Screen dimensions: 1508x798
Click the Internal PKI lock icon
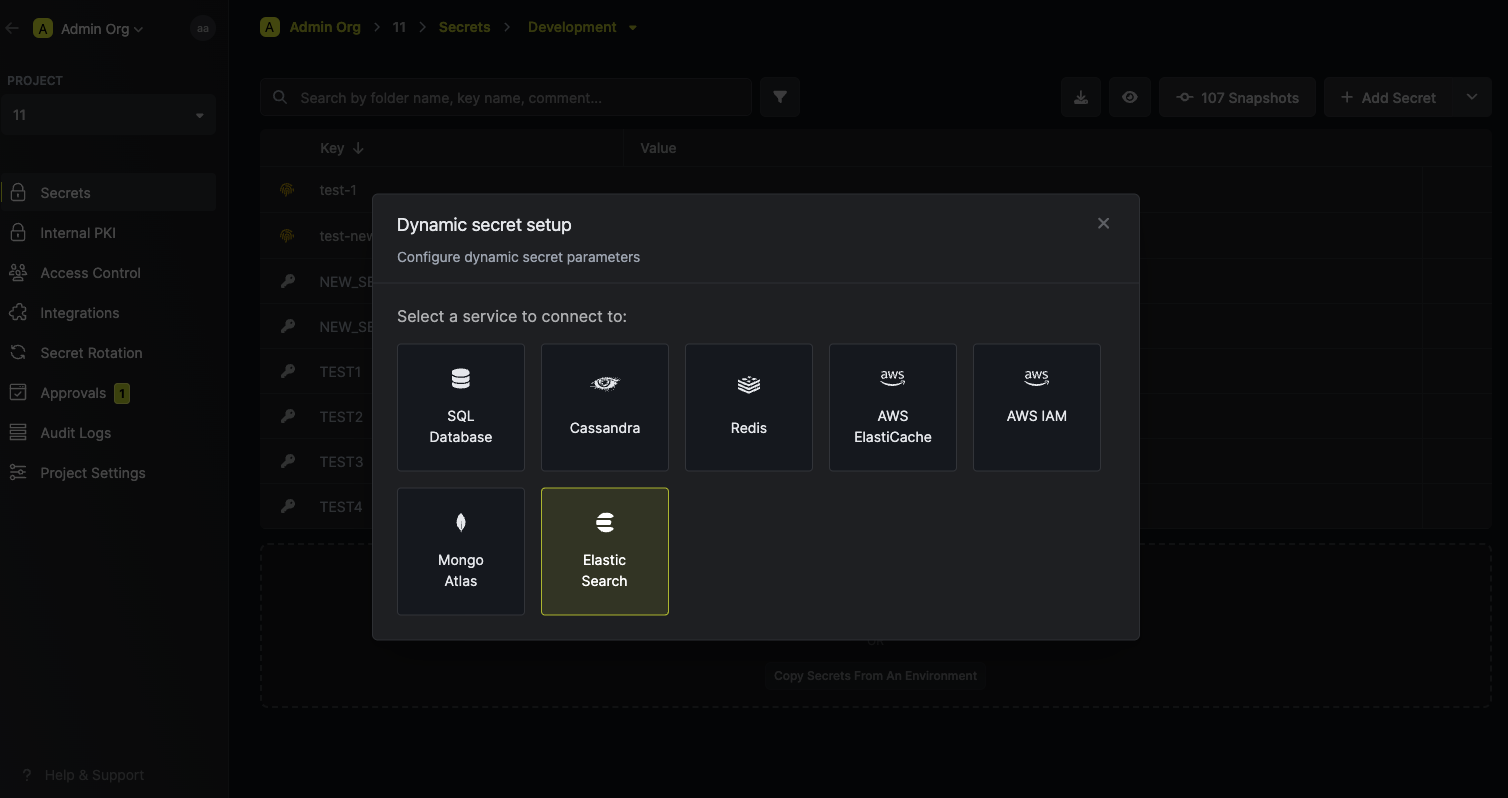pyautogui.click(x=18, y=232)
